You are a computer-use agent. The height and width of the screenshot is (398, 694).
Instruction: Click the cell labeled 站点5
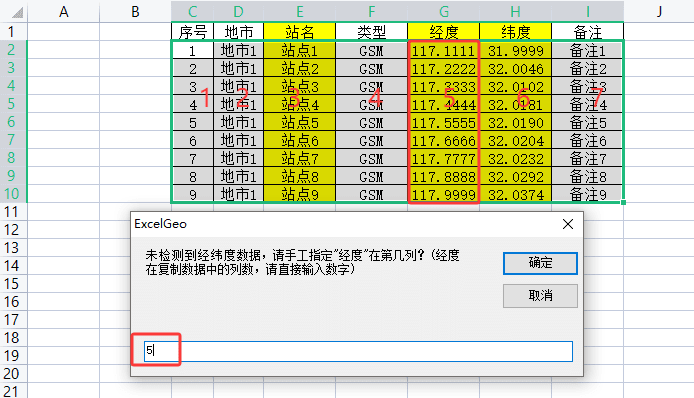[x=300, y=122]
